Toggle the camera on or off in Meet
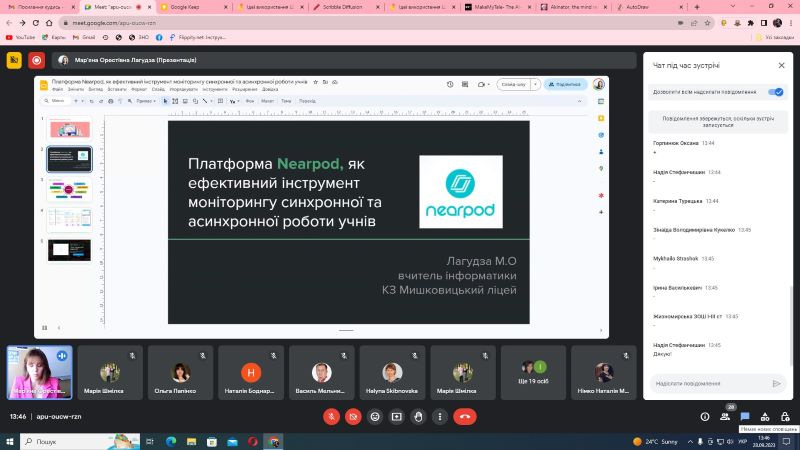The height and width of the screenshot is (450, 800). (x=353, y=416)
